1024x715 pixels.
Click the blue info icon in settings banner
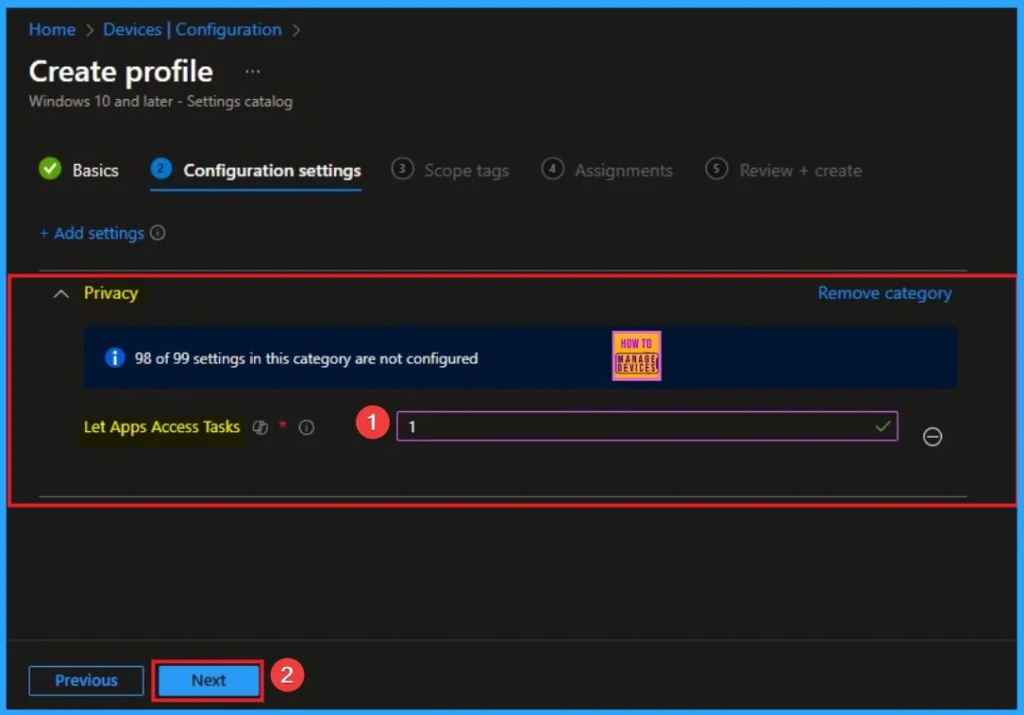(115, 358)
